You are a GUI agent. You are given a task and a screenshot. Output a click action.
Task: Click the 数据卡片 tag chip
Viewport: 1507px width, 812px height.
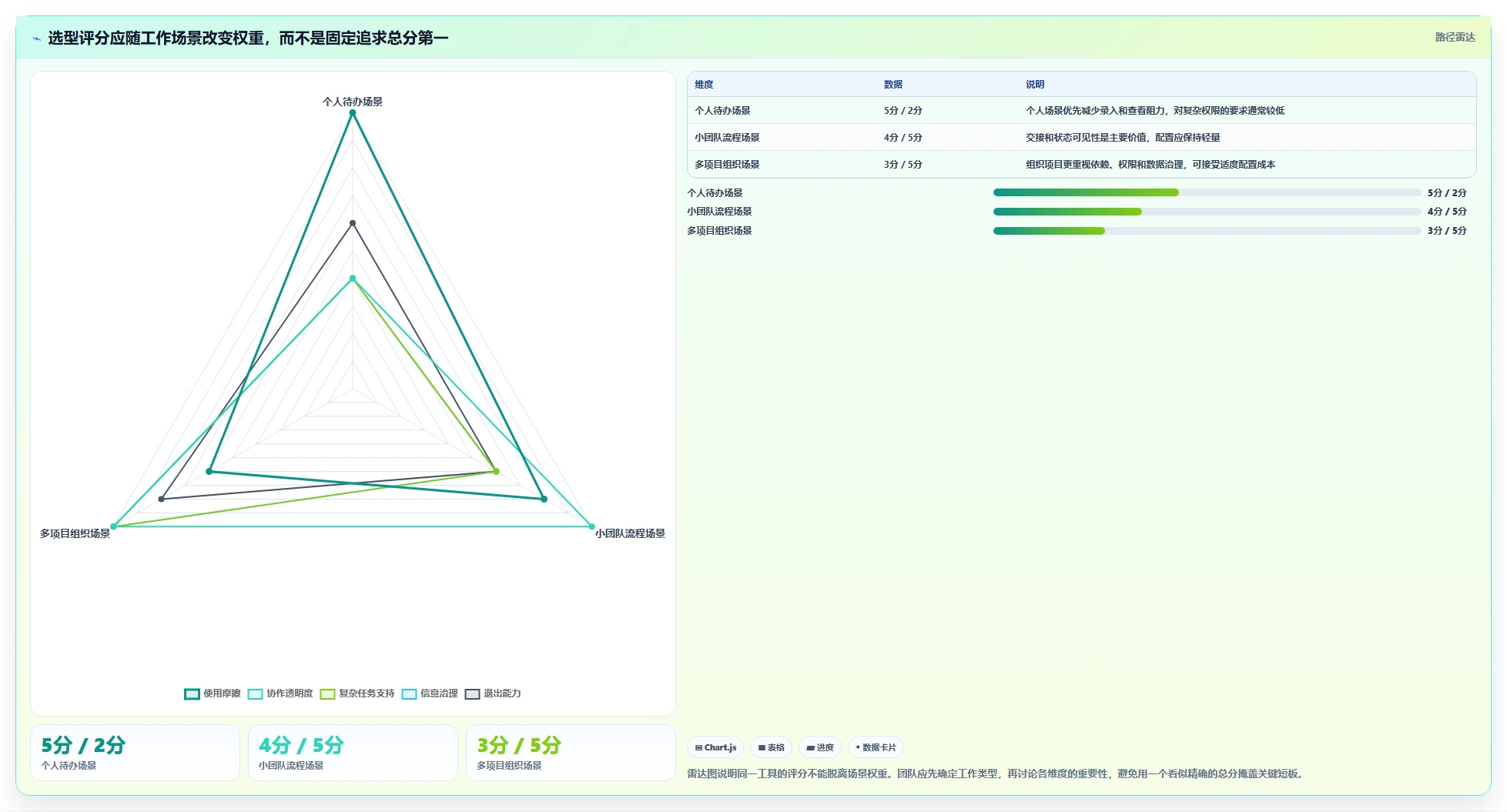pyautogui.click(x=876, y=747)
